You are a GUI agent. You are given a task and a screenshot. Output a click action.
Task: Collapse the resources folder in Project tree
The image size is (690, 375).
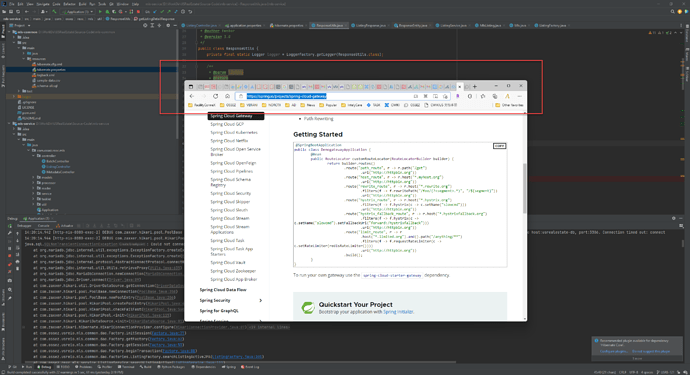tap(24, 59)
